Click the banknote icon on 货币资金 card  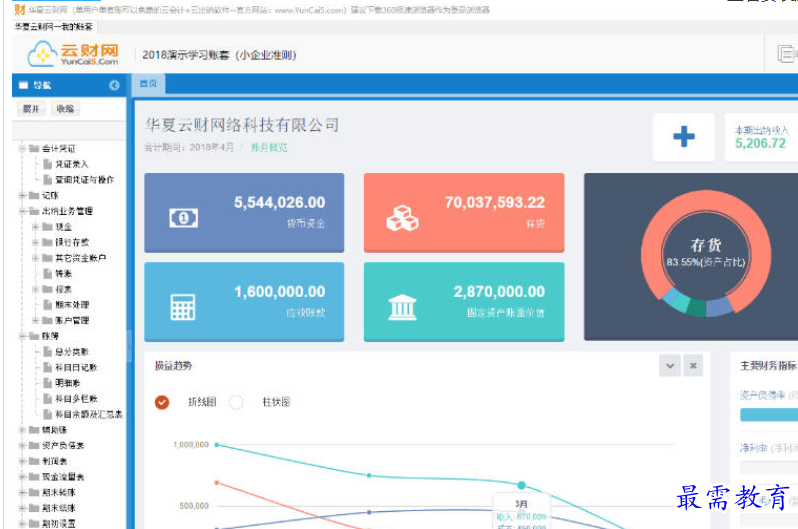click(183, 218)
